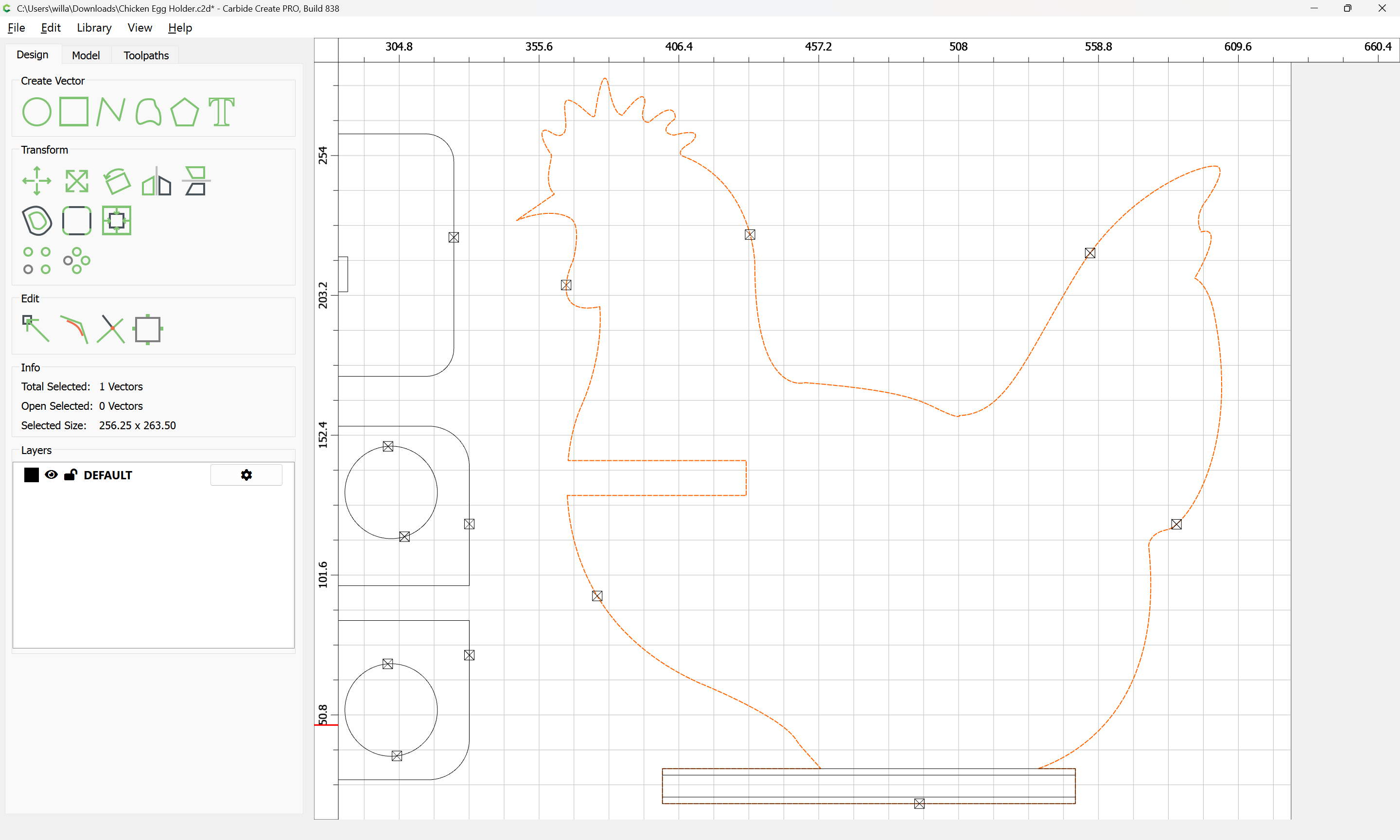Open the Trim Vectors tool
The height and width of the screenshot is (840, 1400).
click(111, 330)
